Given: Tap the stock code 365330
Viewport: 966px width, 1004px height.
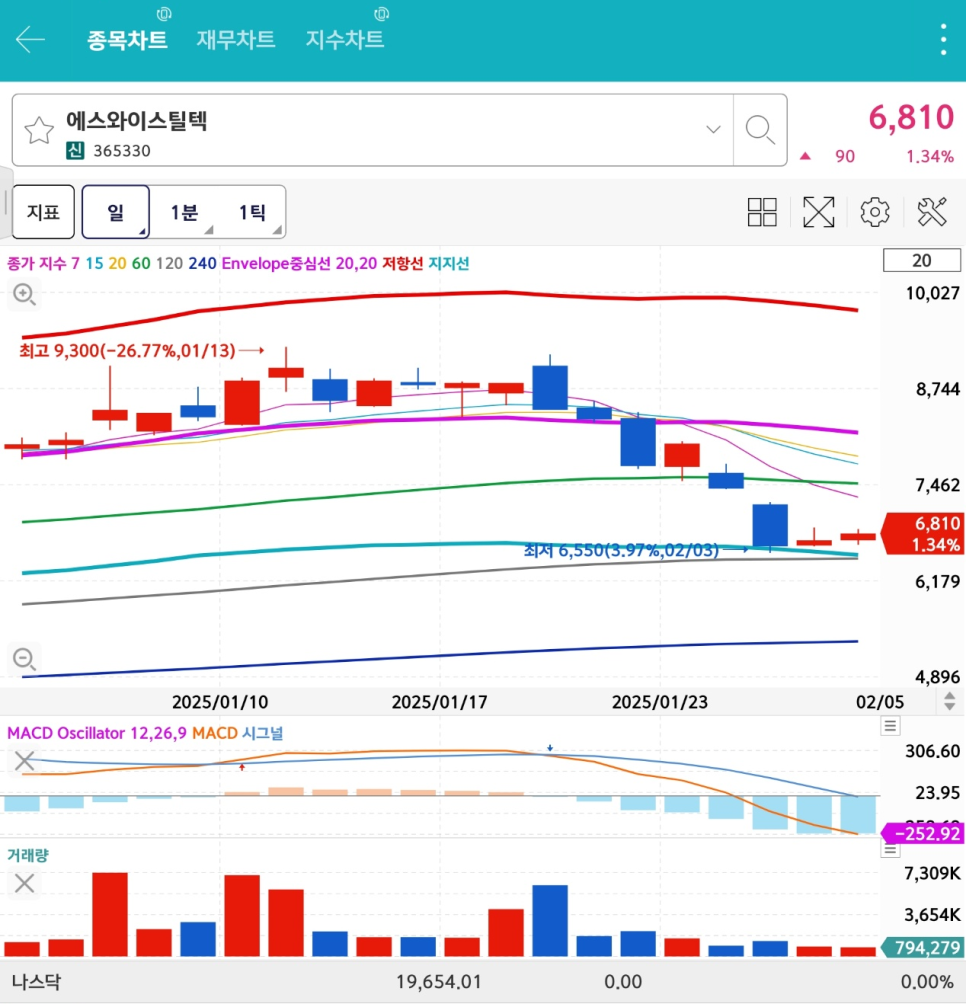Looking at the screenshot, I should 122,151.
